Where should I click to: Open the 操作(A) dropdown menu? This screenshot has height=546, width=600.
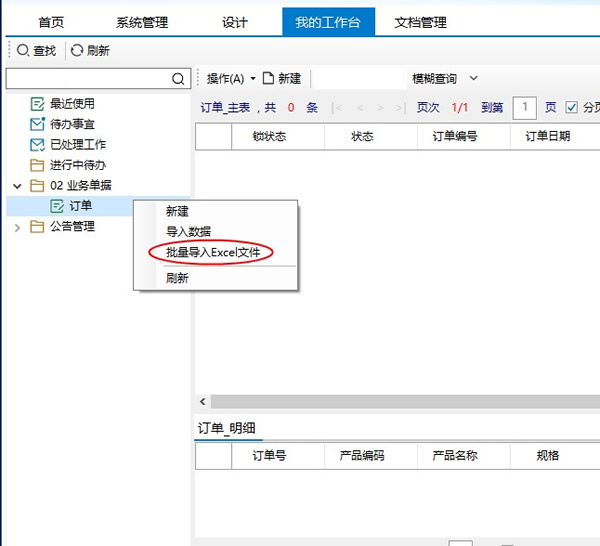[x=231, y=78]
